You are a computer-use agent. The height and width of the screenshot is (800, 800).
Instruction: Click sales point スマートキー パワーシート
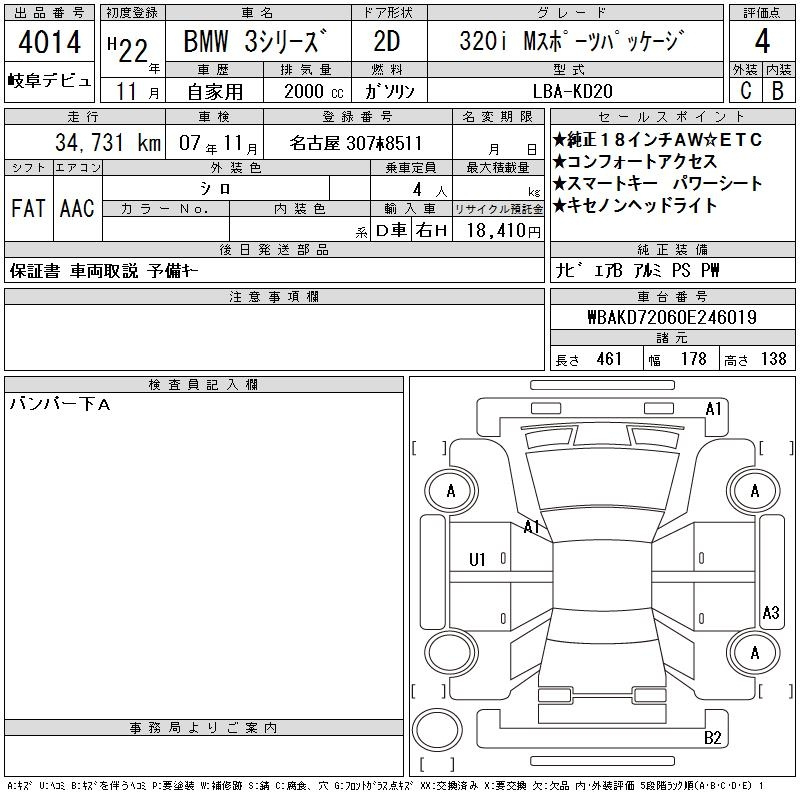pyautogui.click(x=658, y=183)
